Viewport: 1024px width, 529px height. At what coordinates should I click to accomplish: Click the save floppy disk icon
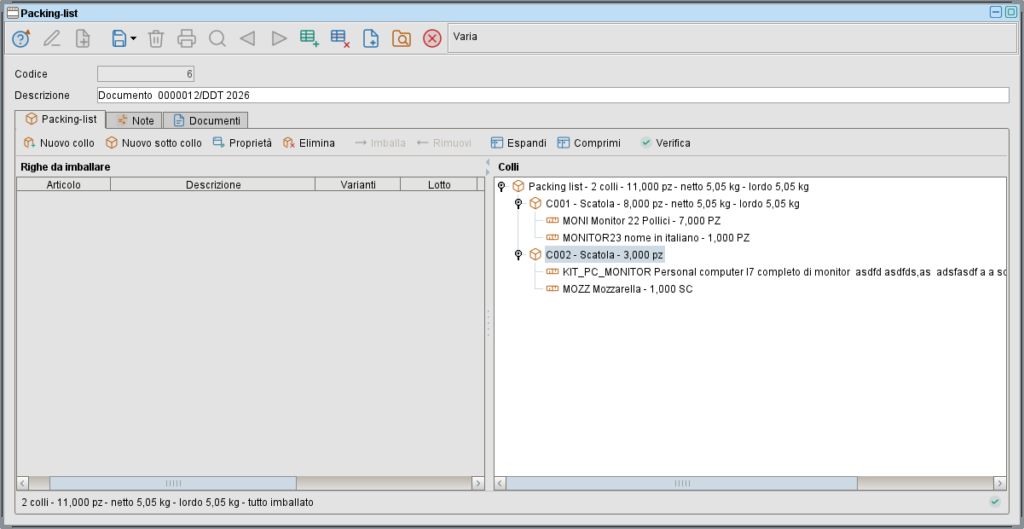(119, 39)
